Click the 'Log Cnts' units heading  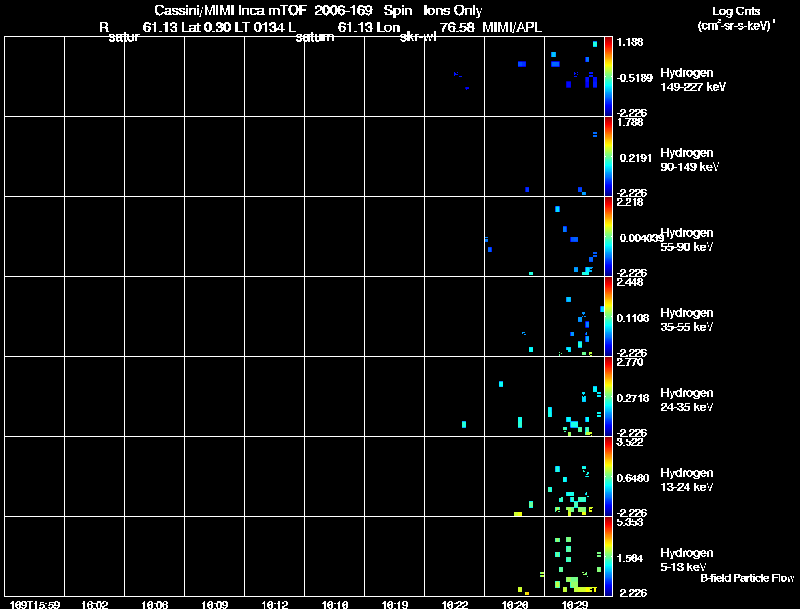coord(736,11)
